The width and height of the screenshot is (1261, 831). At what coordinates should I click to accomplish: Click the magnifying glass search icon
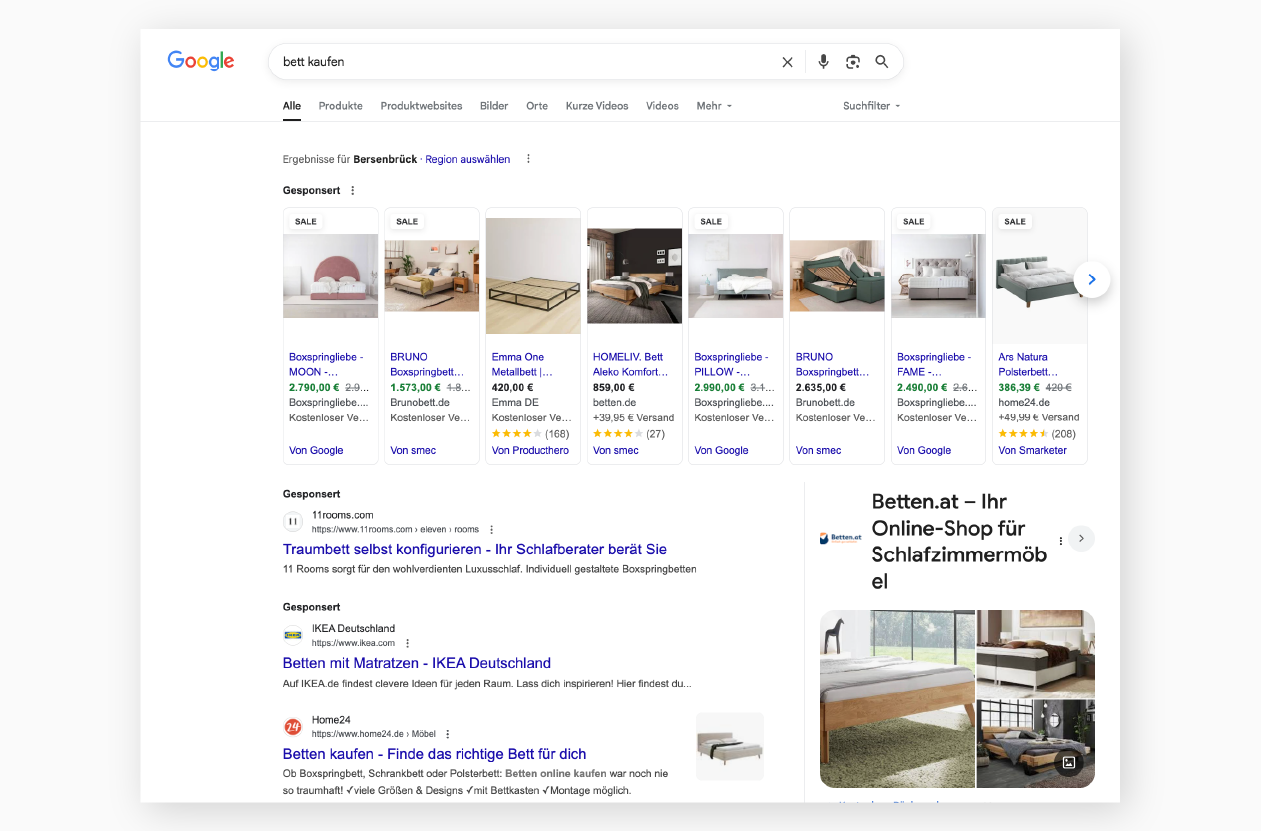[881, 62]
